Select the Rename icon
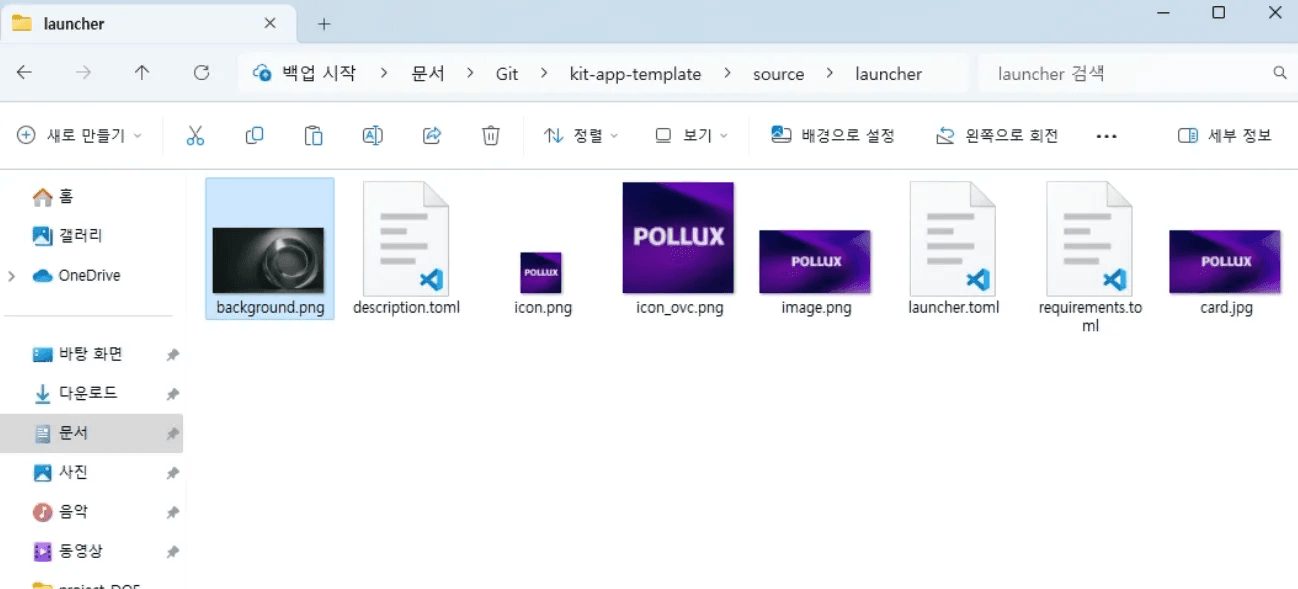This screenshot has width=1298, height=589. [x=372, y=135]
